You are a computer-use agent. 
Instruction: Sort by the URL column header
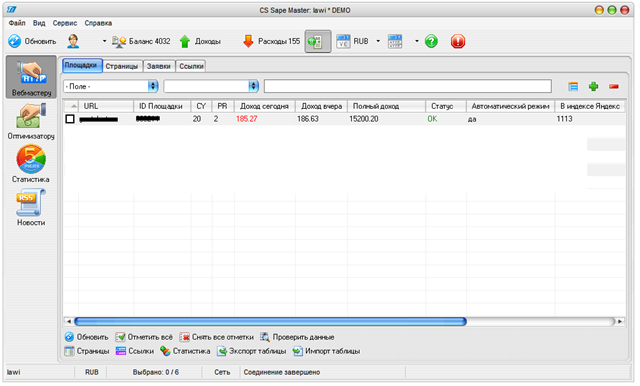pos(106,106)
